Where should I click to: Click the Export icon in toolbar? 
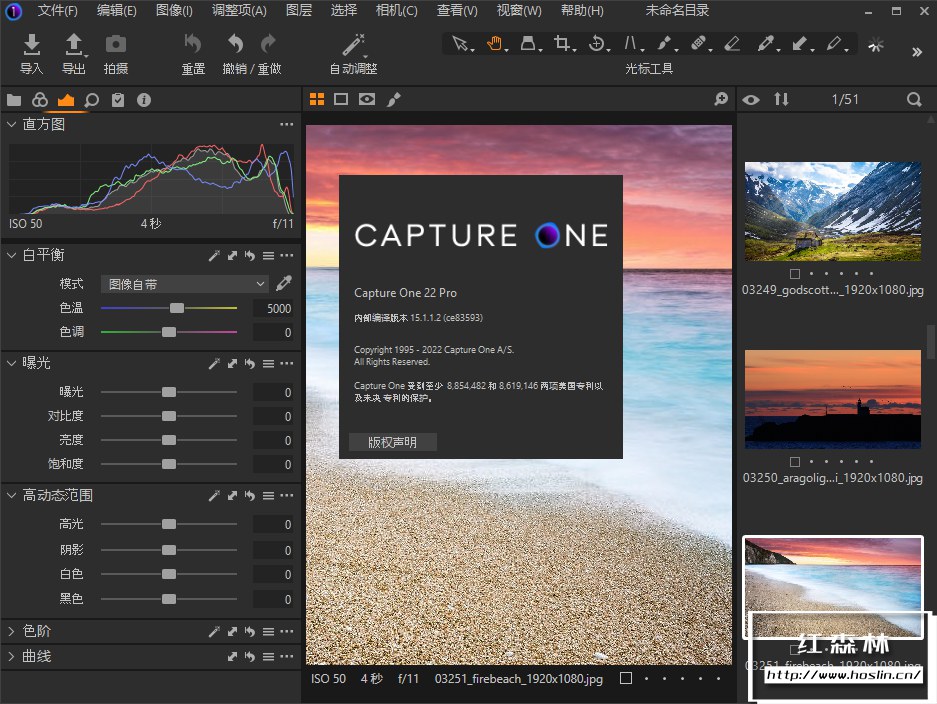click(74, 45)
